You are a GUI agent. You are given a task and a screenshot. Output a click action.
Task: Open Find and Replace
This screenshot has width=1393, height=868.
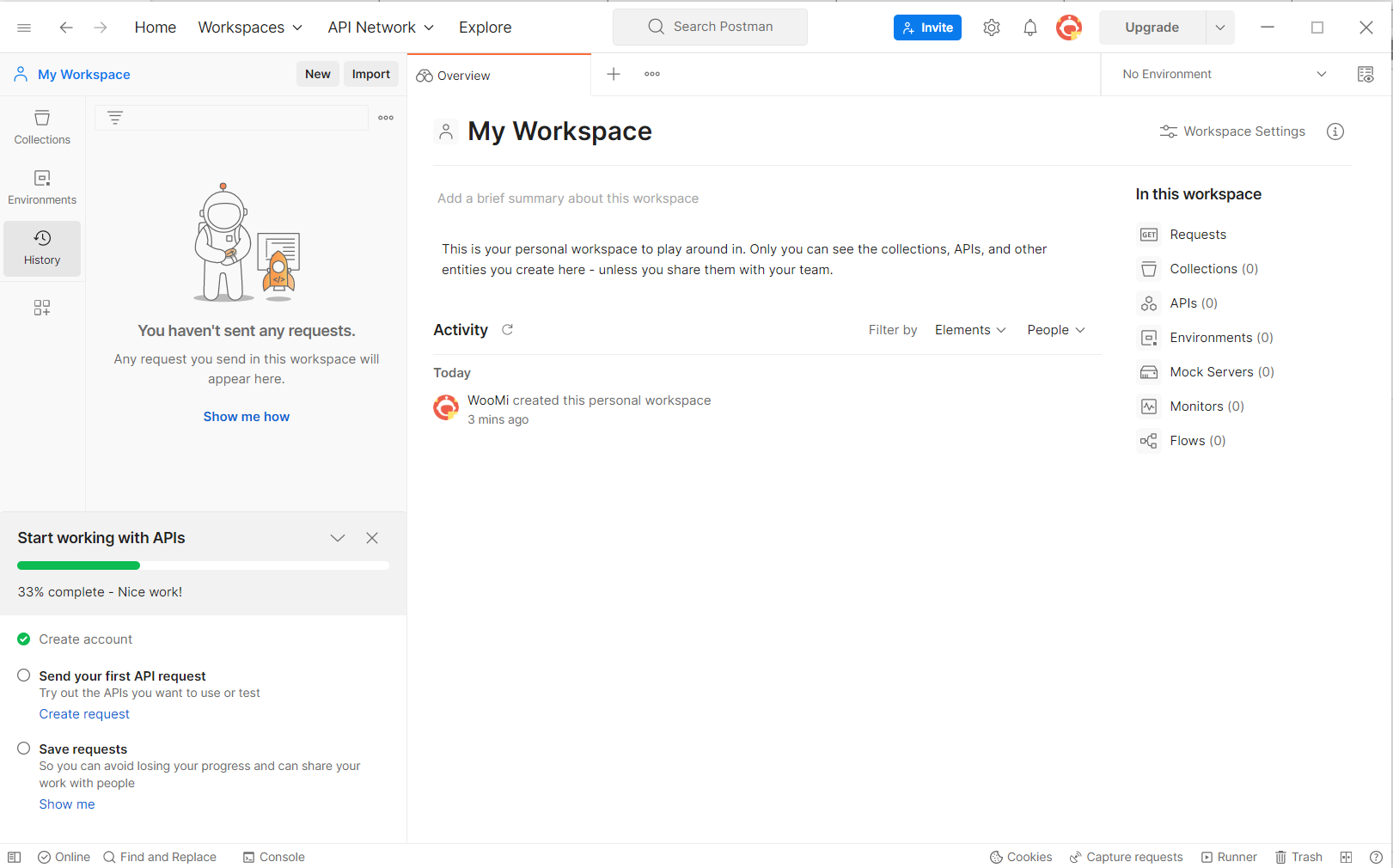coord(160,857)
